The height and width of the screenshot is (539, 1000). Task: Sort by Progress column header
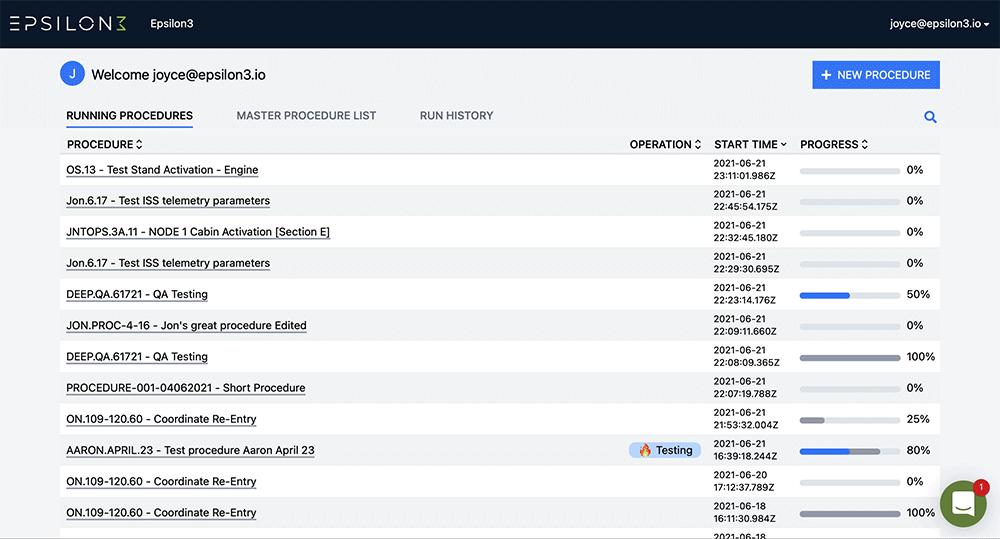834,145
